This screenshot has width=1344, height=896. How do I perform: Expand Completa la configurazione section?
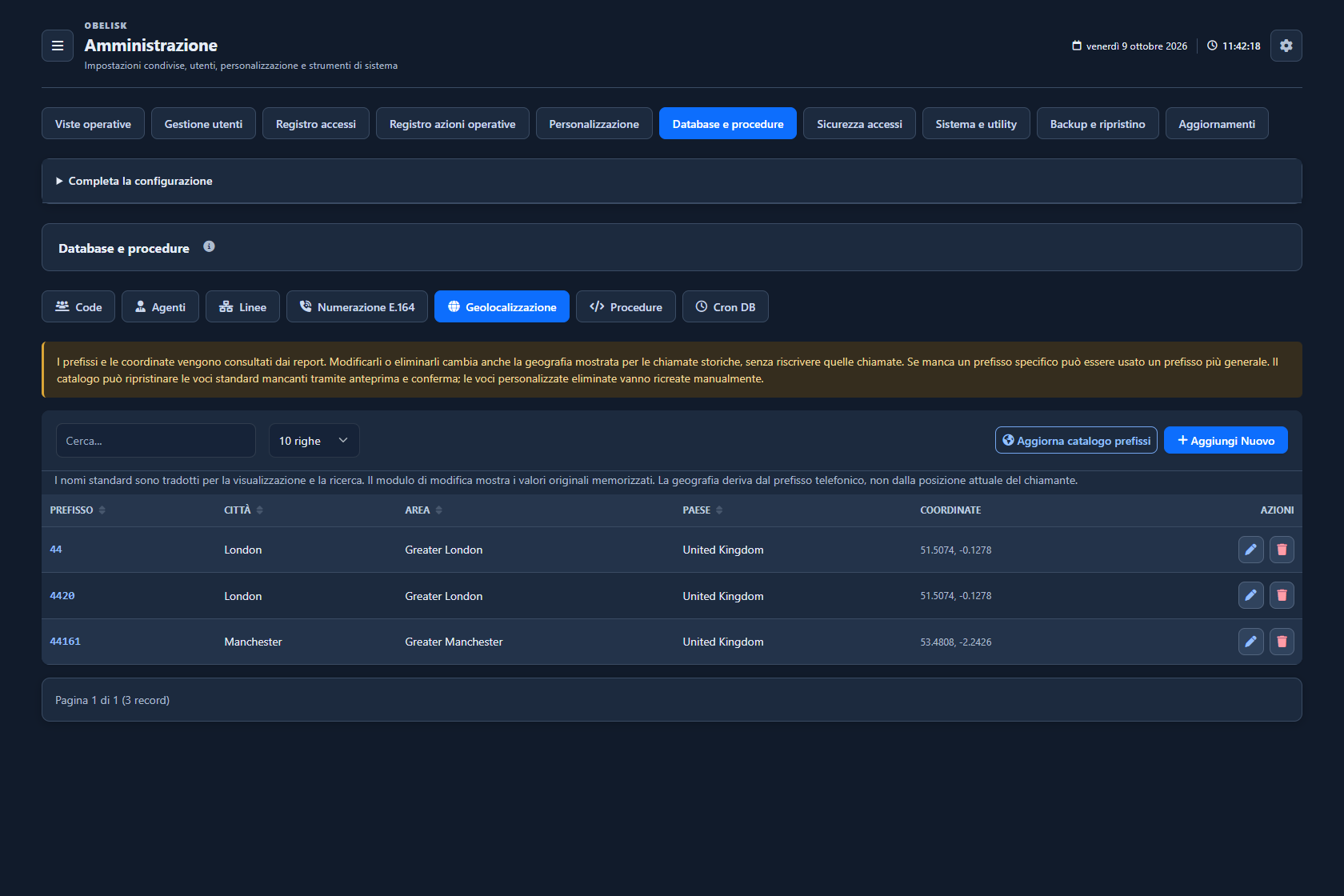point(672,181)
